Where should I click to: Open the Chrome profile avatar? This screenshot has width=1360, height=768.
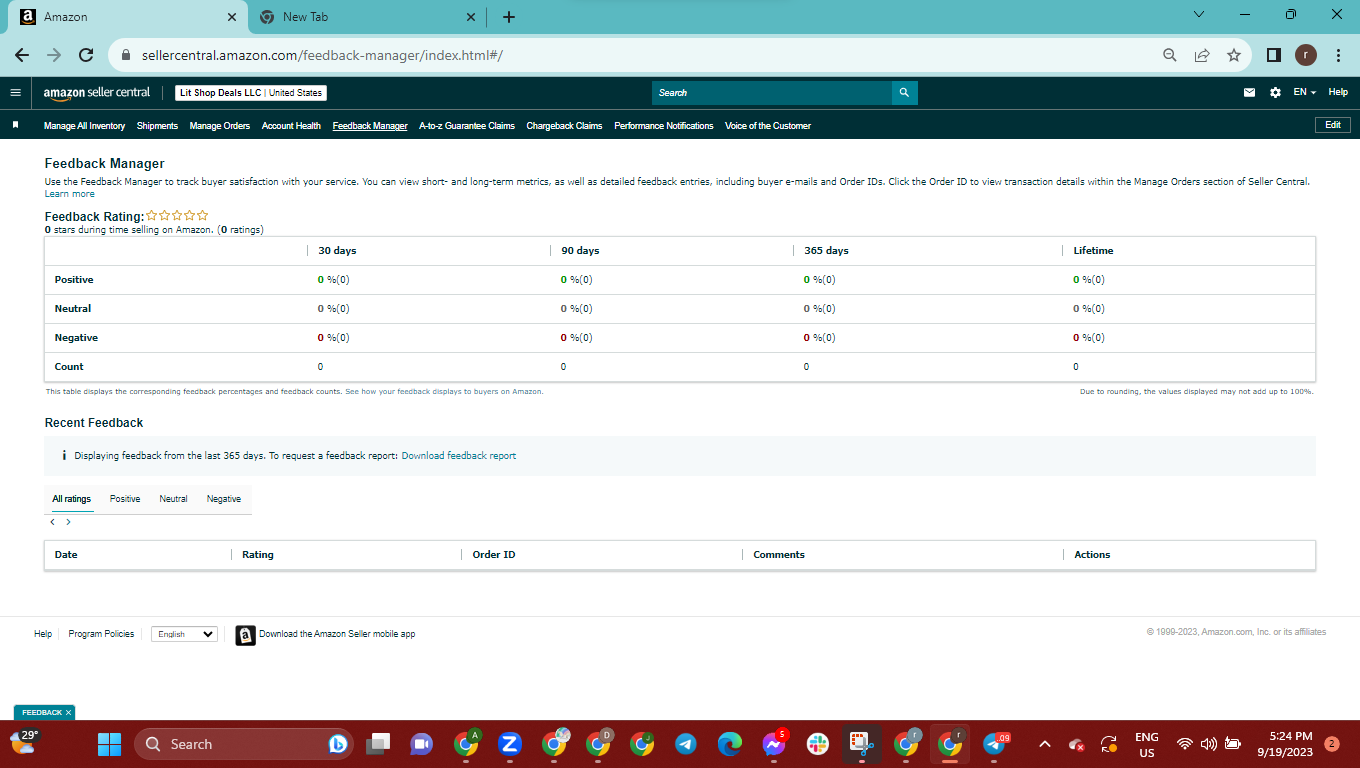[1306, 55]
